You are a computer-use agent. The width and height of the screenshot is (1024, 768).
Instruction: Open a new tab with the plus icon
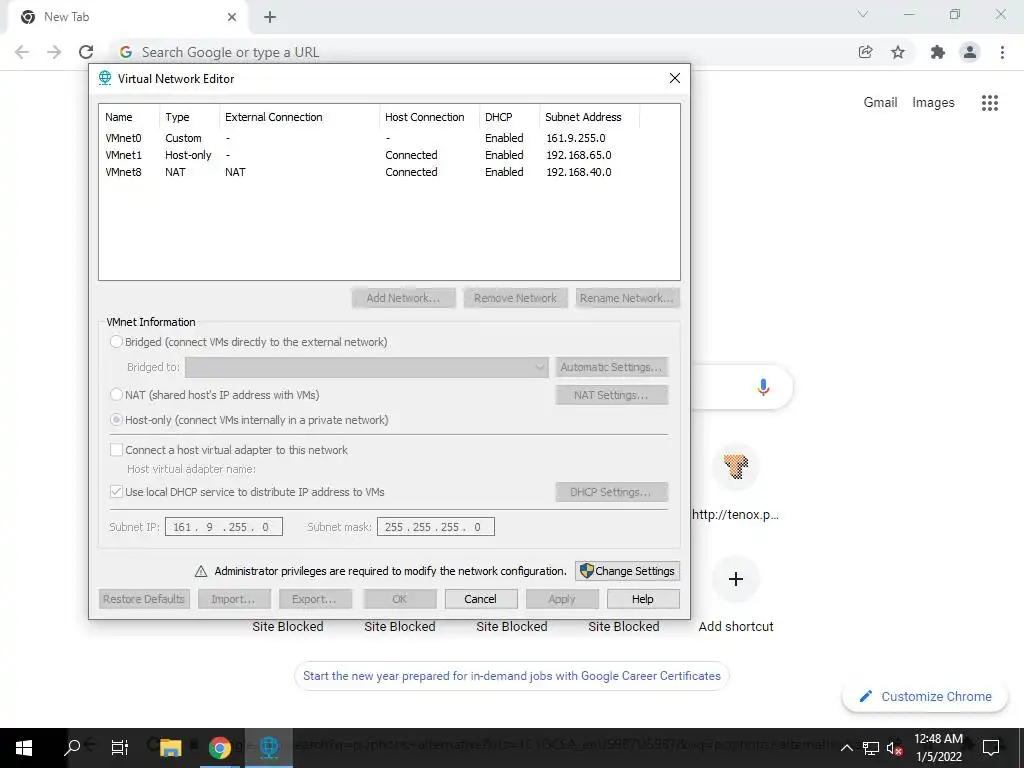[x=270, y=17]
